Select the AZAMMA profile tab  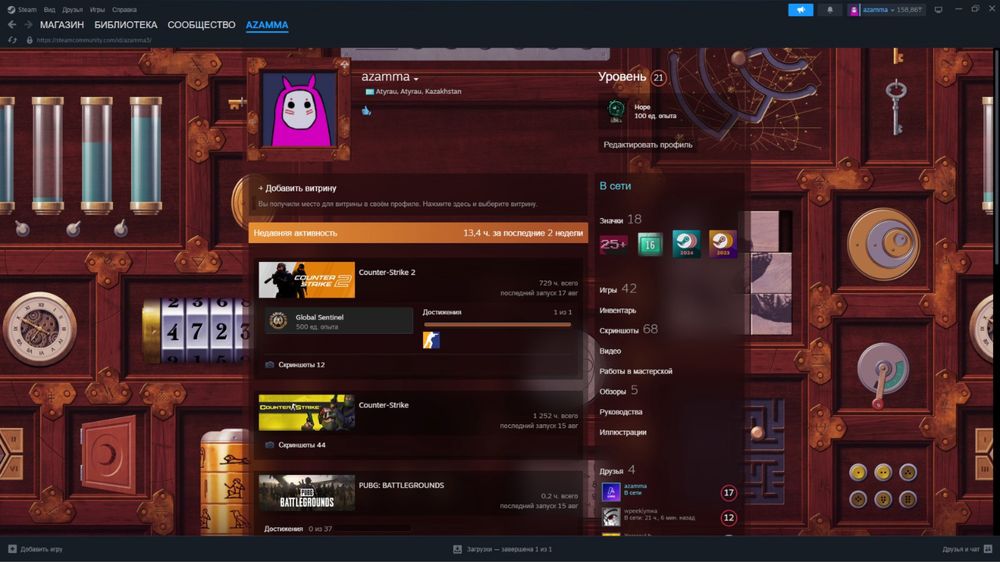[x=267, y=25]
